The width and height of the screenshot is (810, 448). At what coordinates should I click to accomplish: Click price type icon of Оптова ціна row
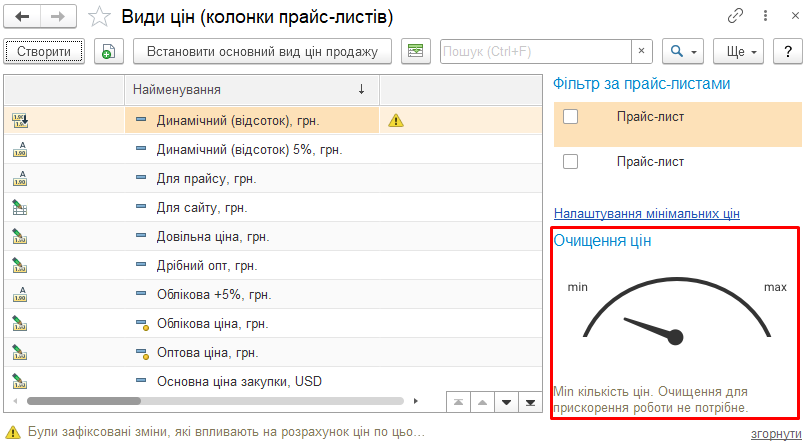20,352
